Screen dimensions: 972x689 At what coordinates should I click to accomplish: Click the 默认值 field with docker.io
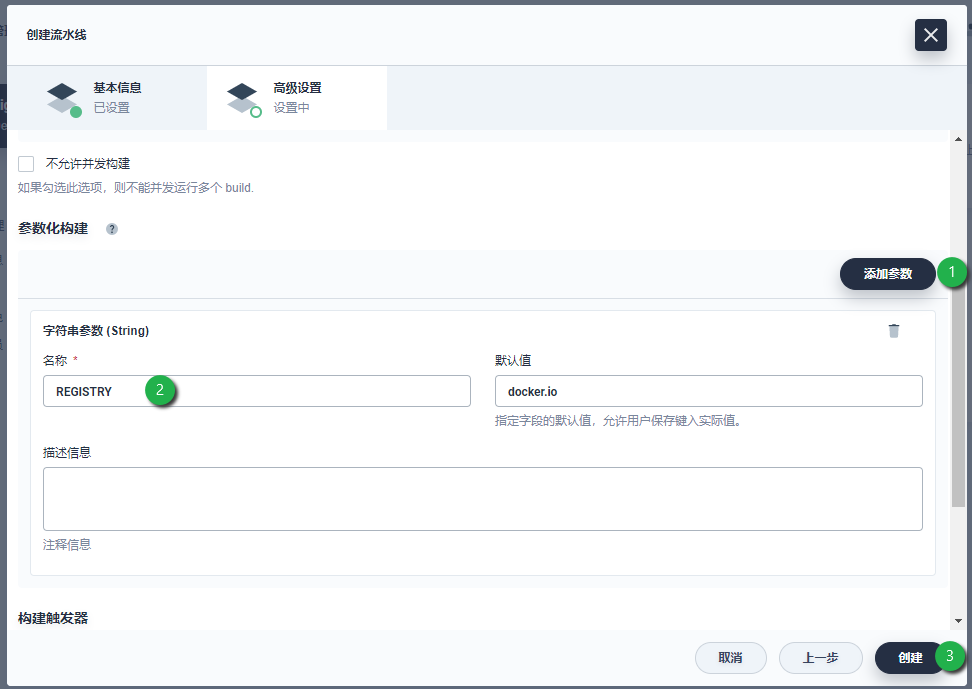coord(709,391)
